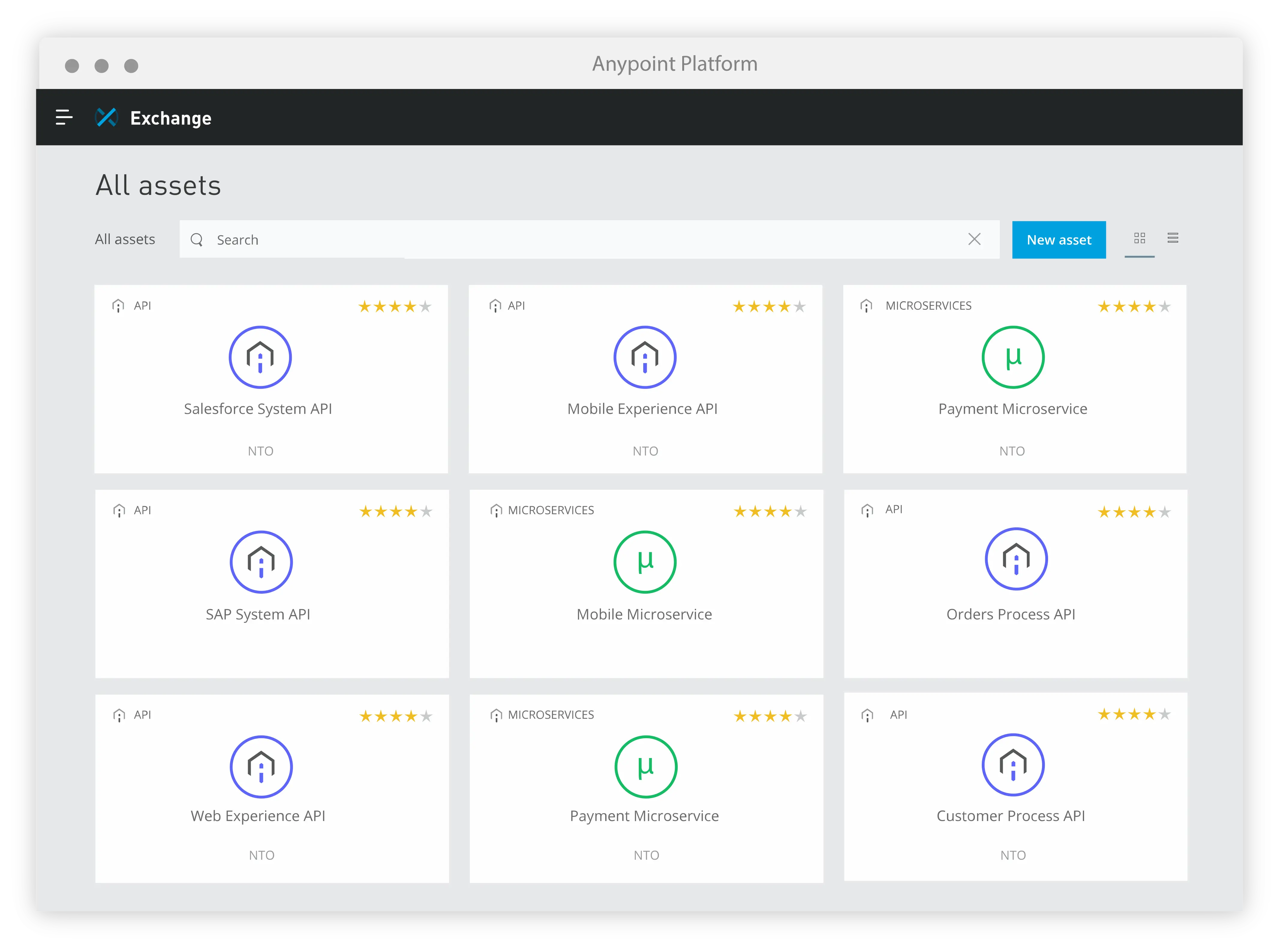Switch to grid view
1282x952 pixels.
[x=1139, y=237]
